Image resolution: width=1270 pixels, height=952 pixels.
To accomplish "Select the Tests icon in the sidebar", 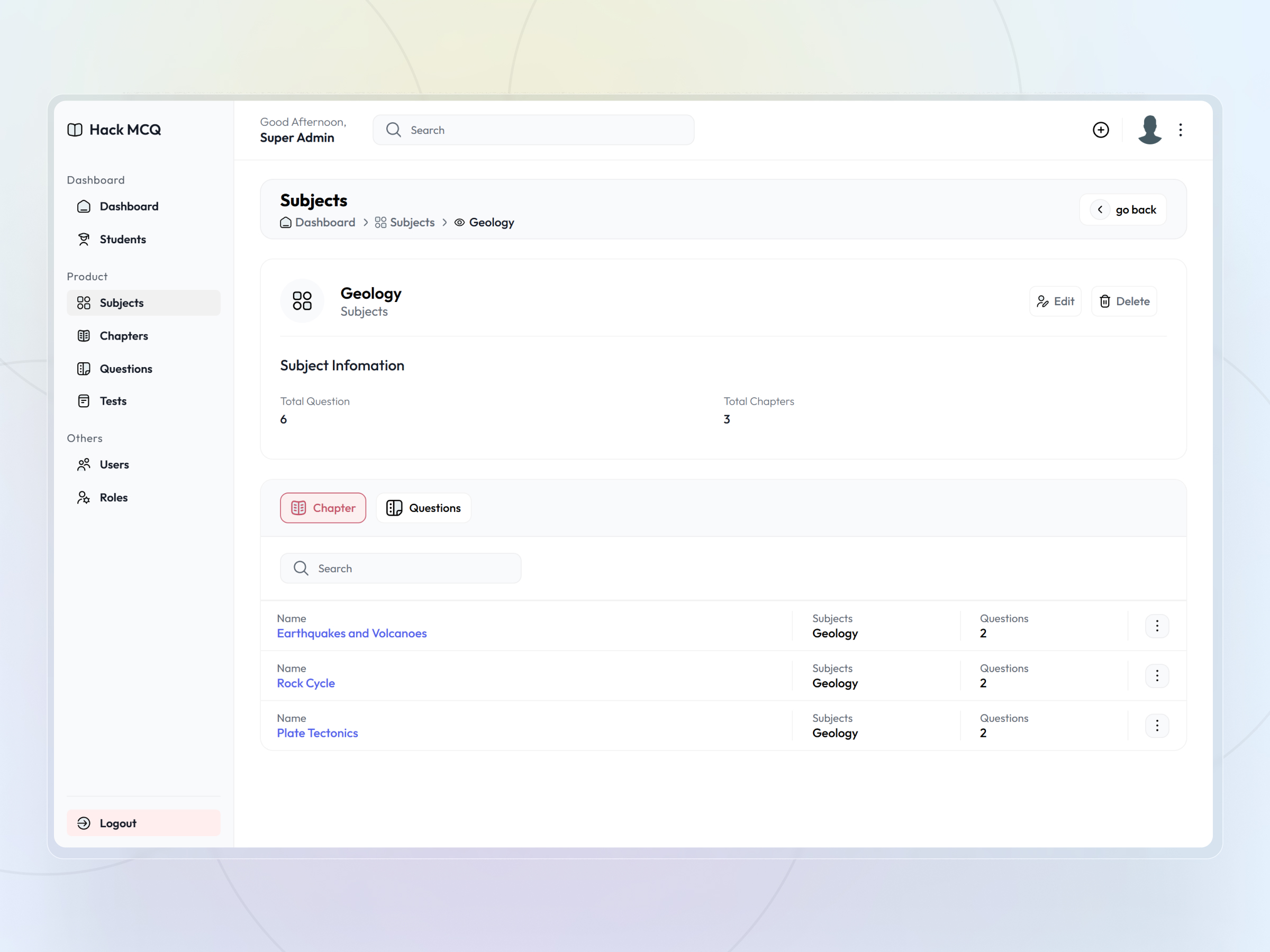I will tap(84, 400).
